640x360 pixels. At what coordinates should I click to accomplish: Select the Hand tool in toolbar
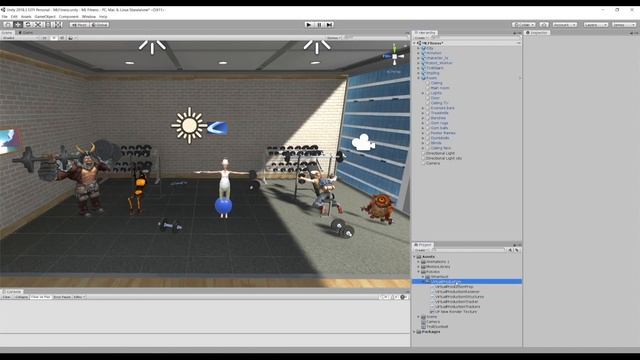(8, 24)
